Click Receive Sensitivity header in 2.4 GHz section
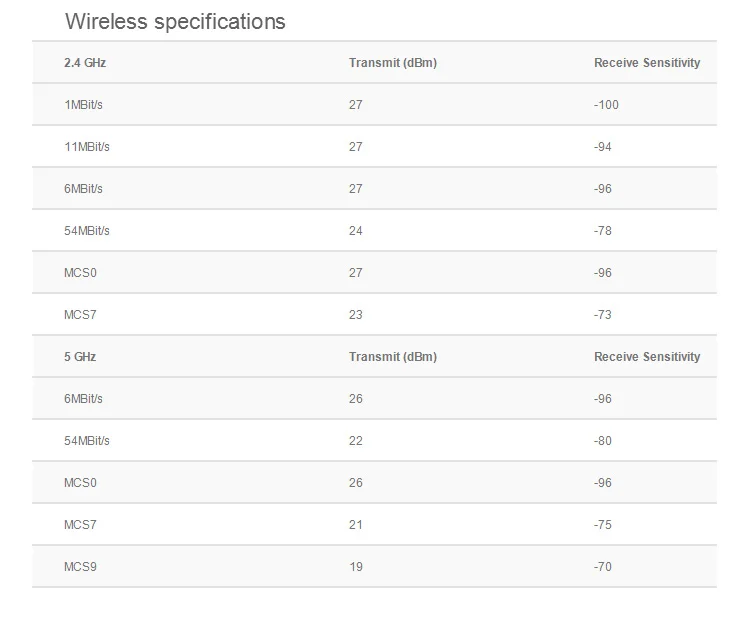 [647, 63]
